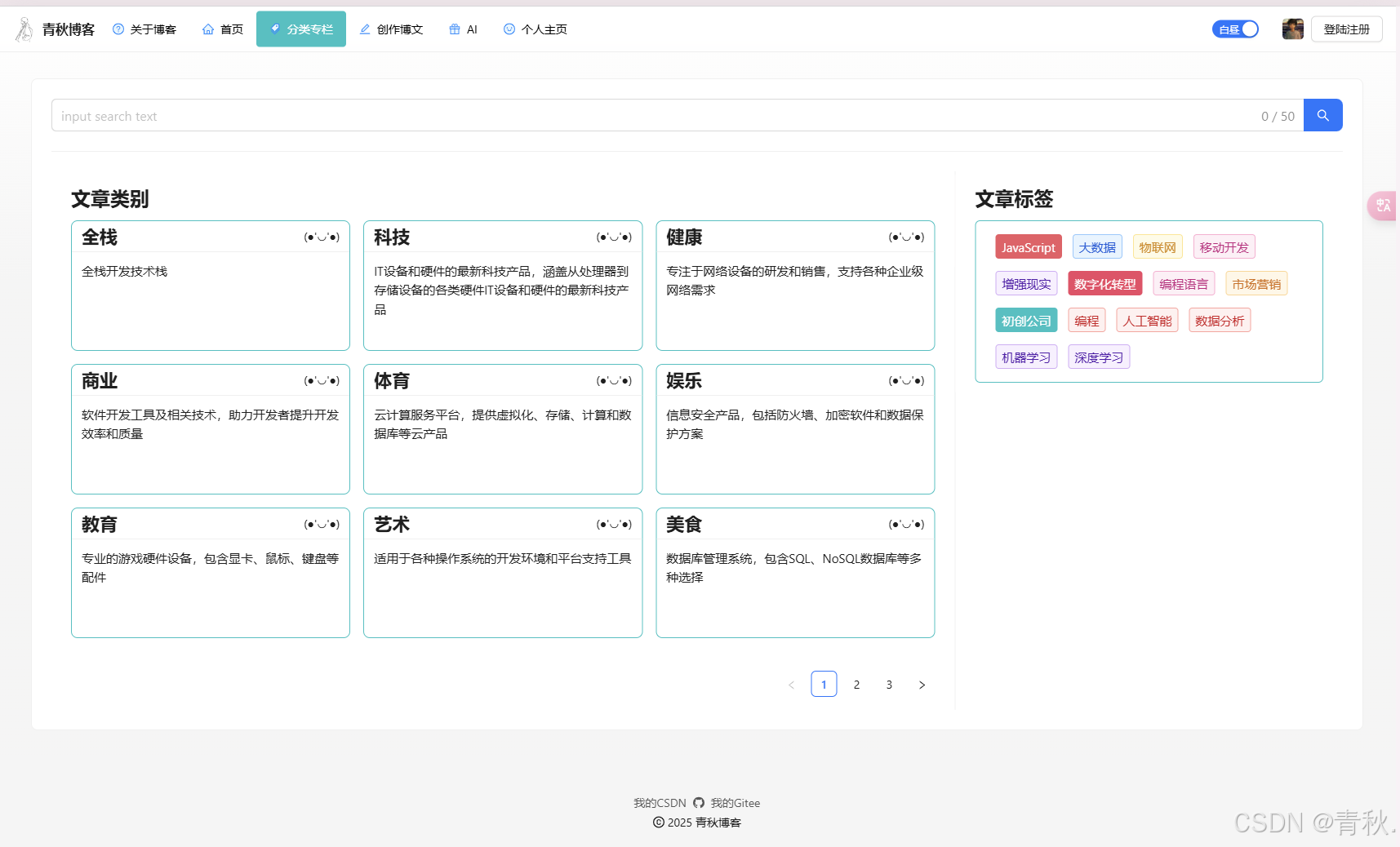Click the emoticon face on 全栈 card
The height and width of the screenshot is (847, 1400).
coord(322,237)
